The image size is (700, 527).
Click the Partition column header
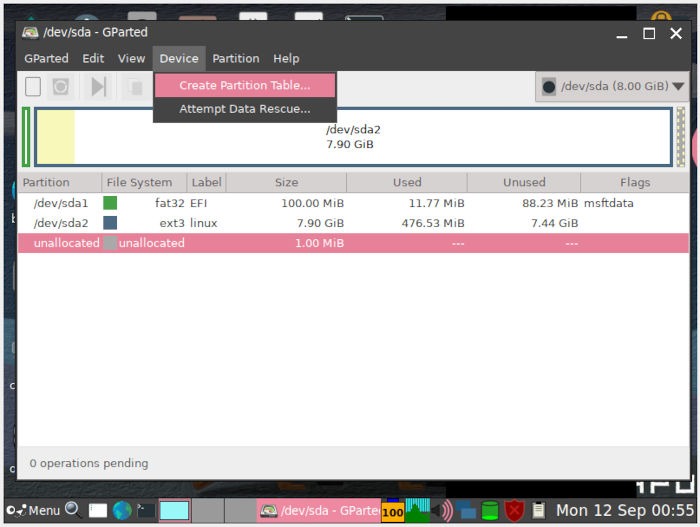(x=60, y=182)
